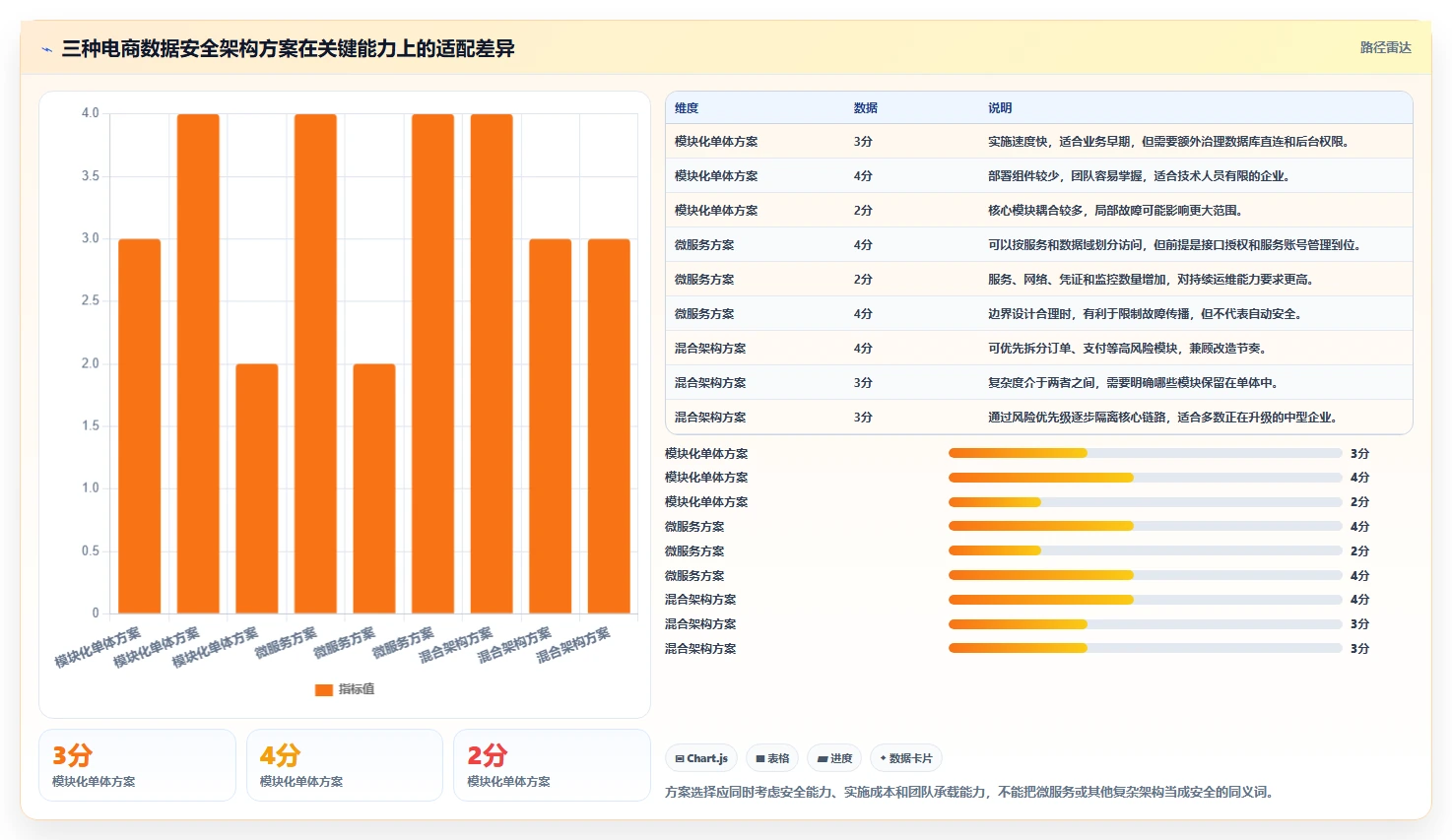Click the 2.5 y-axis label
The image size is (1452, 840).
91,300
